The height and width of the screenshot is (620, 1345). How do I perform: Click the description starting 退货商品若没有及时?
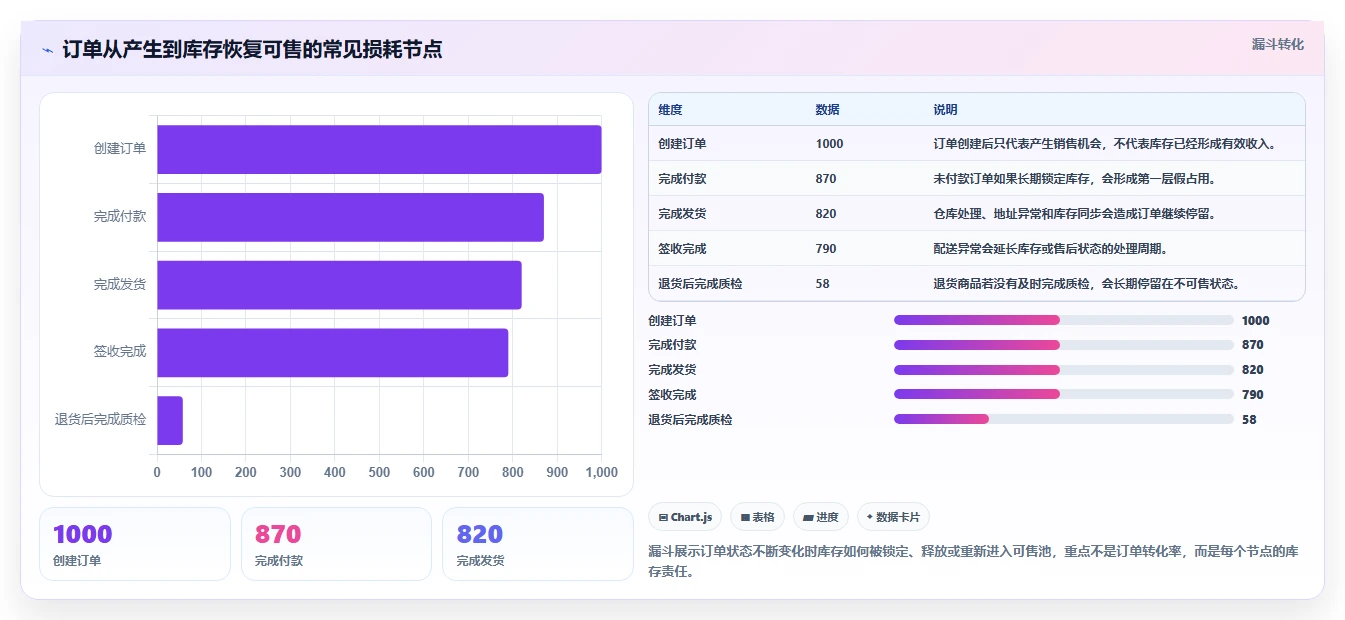point(1087,284)
